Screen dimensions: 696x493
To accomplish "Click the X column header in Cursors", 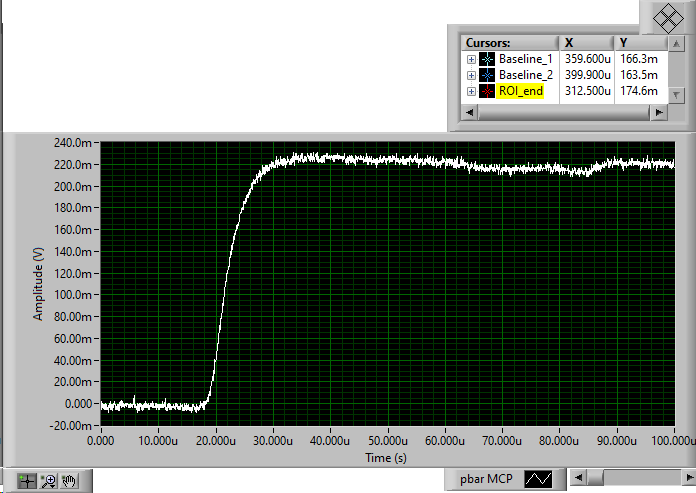I will (587, 43).
